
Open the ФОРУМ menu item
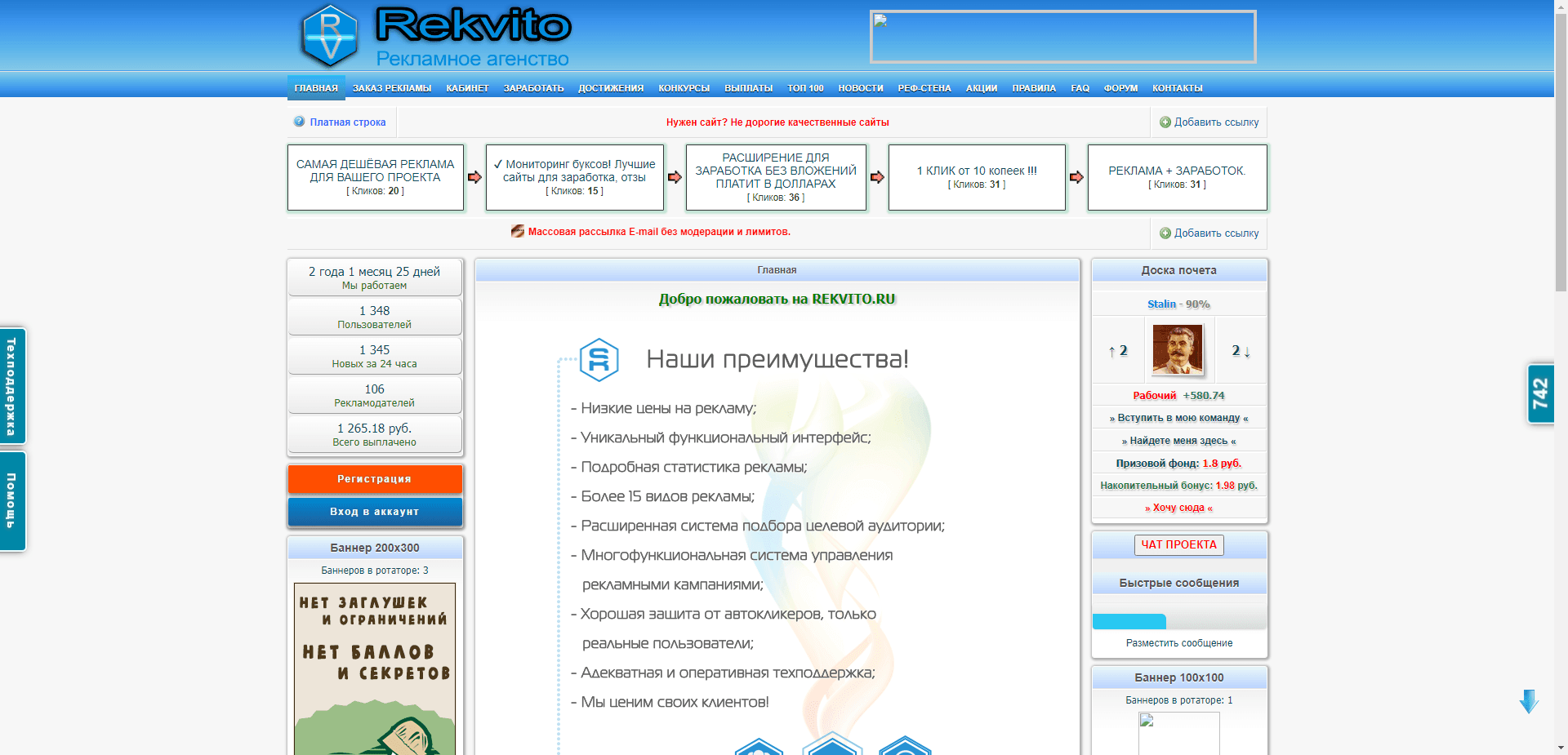(x=1120, y=87)
